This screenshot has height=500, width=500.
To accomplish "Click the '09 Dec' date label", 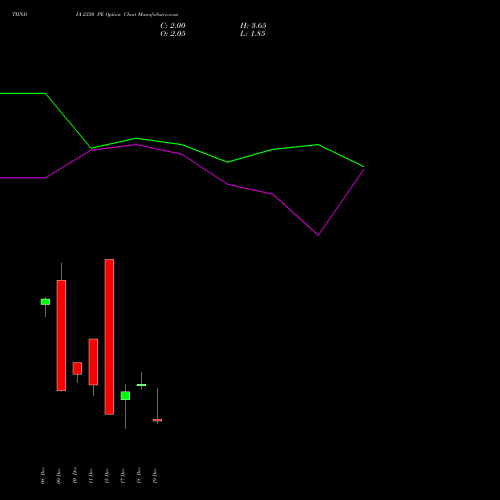I will [x=59, y=475].
